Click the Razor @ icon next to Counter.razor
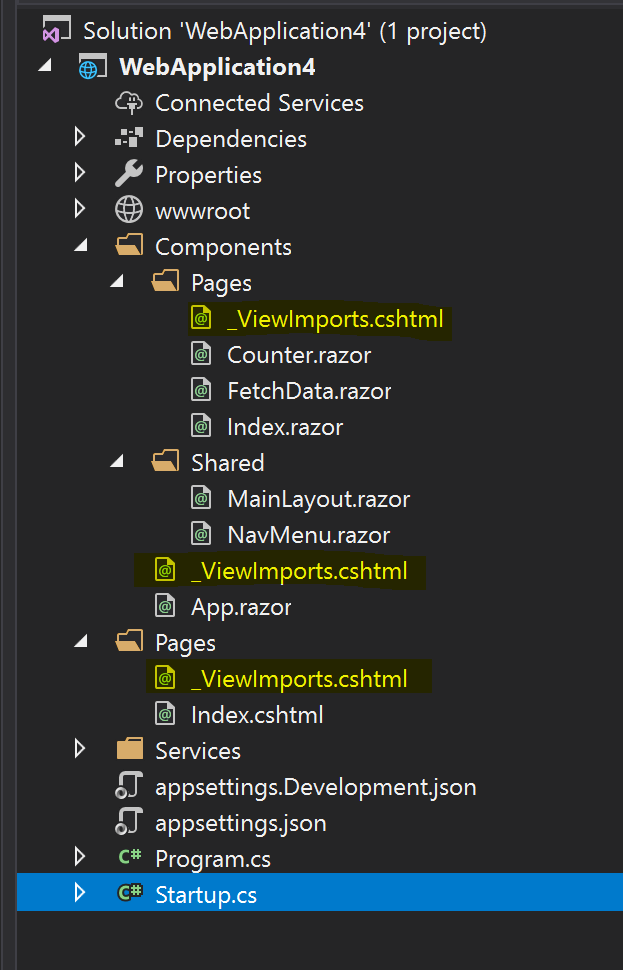 pyautogui.click(x=202, y=354)
